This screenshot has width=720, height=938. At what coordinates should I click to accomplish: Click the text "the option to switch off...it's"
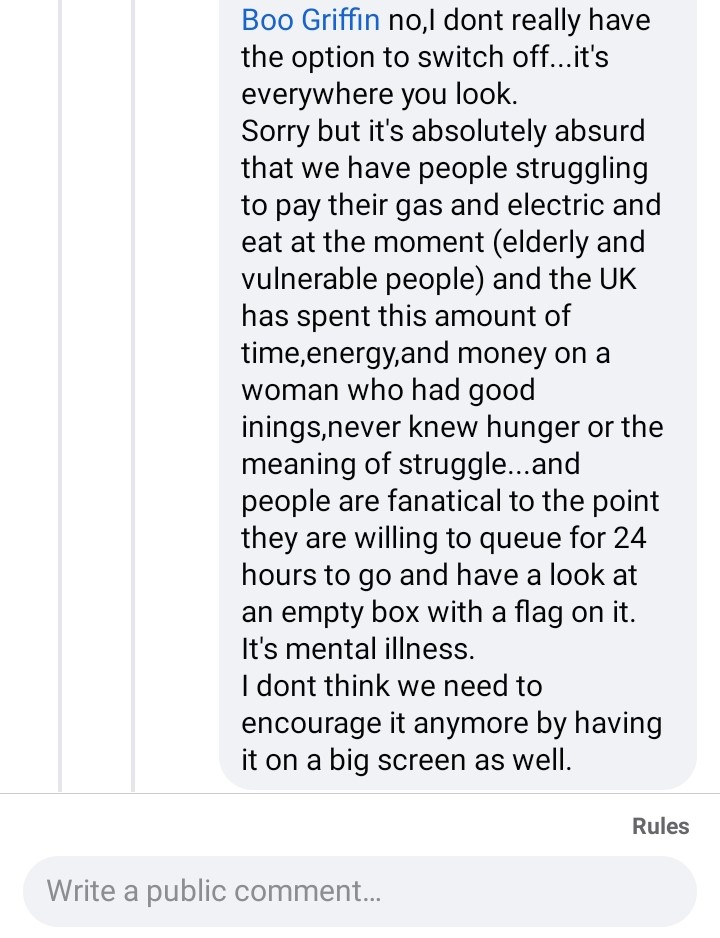[x=425, y=57]
